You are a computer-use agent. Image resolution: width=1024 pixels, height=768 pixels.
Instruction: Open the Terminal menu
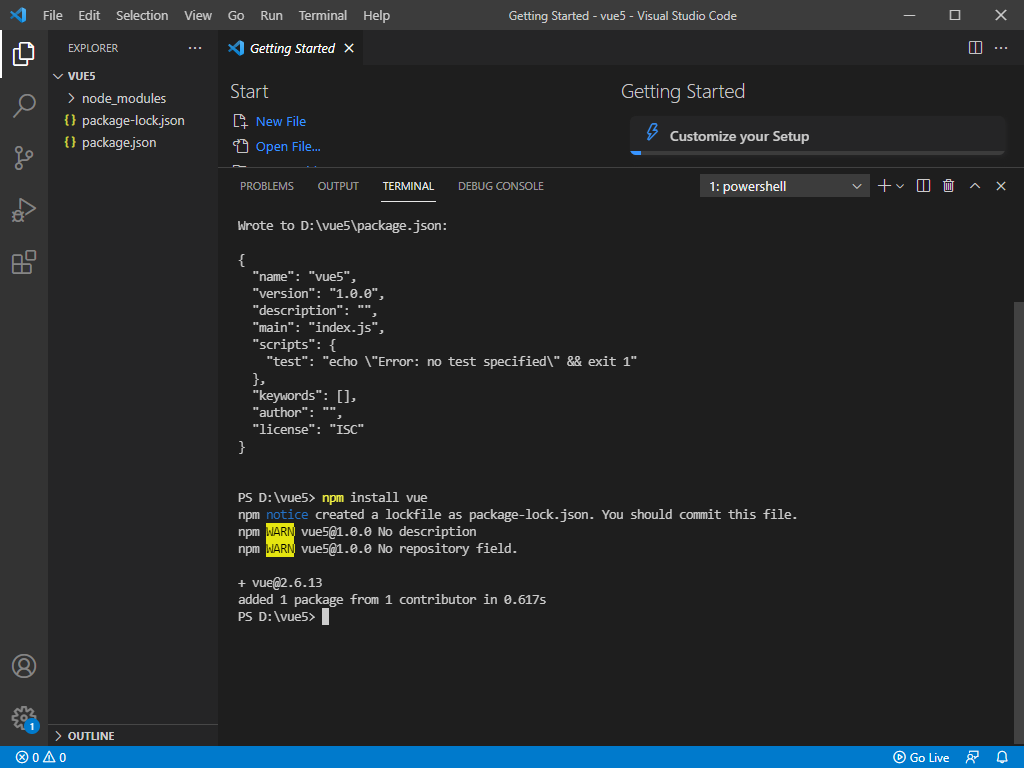(x=323, y=15)
